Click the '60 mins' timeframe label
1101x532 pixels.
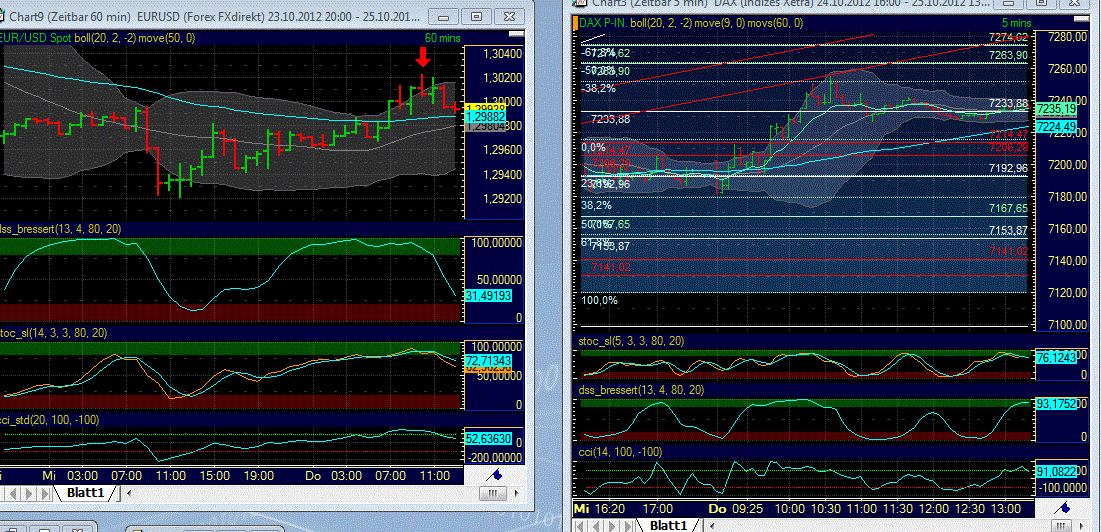(442, 38)
